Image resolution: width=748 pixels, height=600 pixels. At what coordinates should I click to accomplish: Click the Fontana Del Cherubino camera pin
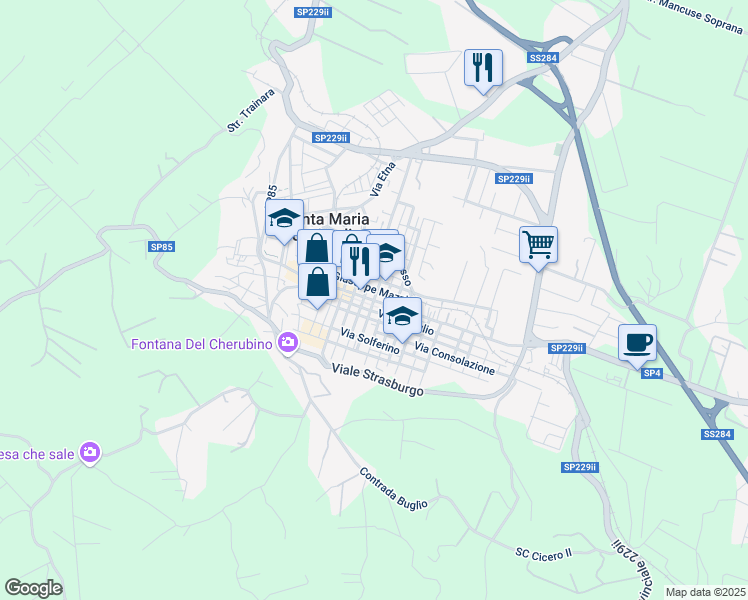click(x=288, y=344)
